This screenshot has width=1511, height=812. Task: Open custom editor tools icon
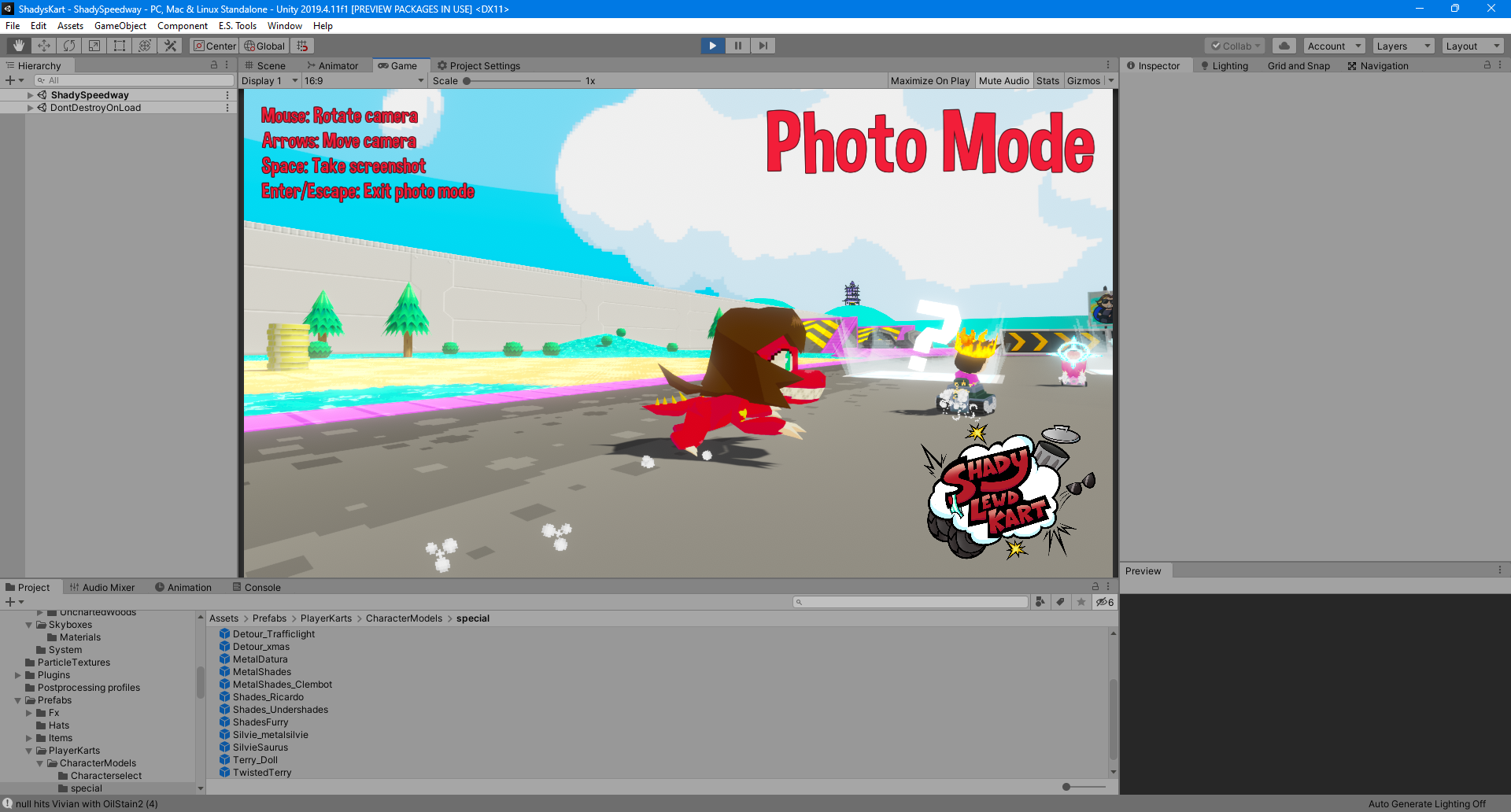pos(170,46)
